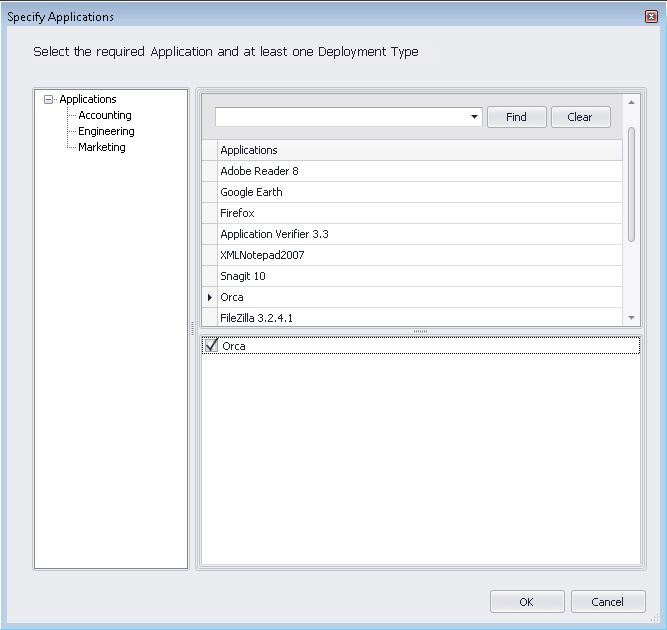
Task: Select Application Verifier 3.3 entry
Action: pos(274,234)
